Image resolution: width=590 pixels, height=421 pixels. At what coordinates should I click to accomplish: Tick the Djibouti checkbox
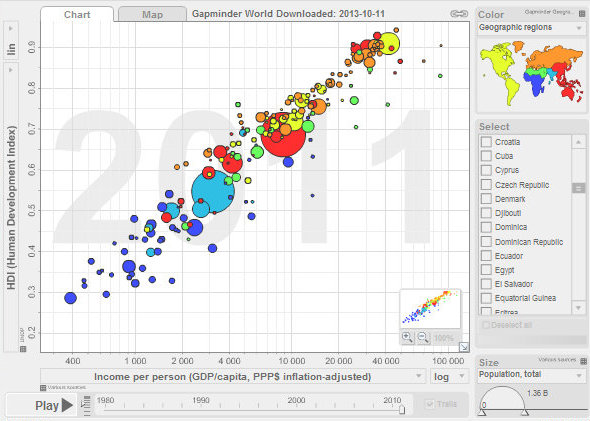pyautogui.click(x=486, y=213)
